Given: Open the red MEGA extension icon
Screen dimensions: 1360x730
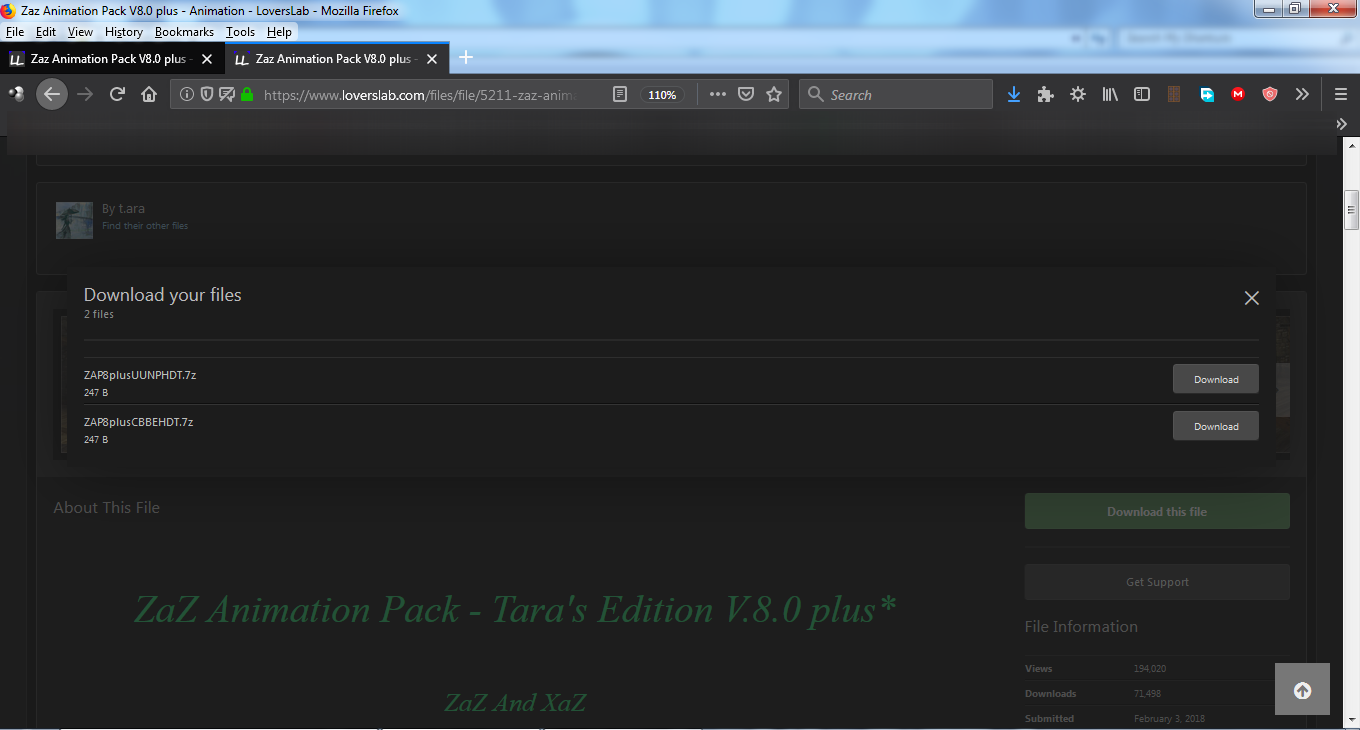Looking at the screenshot, I should 1238,95.
